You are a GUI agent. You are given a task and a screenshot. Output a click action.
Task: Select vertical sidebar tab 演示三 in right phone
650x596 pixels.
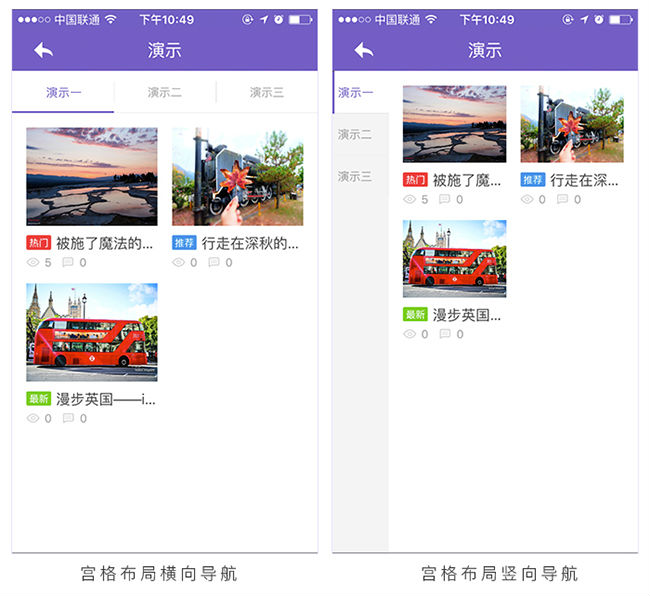[x=355, y=177]
